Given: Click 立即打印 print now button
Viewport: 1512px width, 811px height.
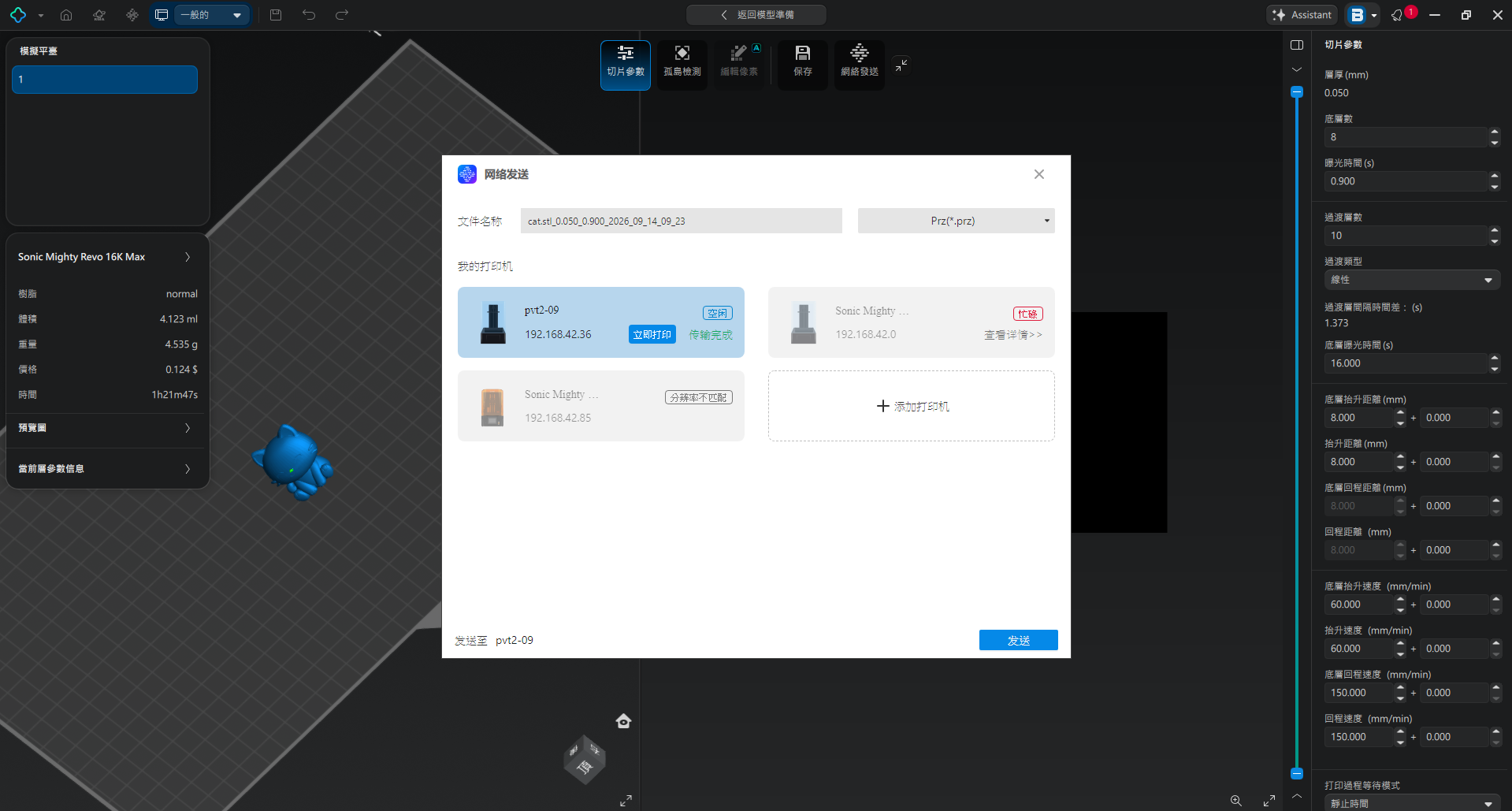Looking at the screenshot, I should 652,334.
